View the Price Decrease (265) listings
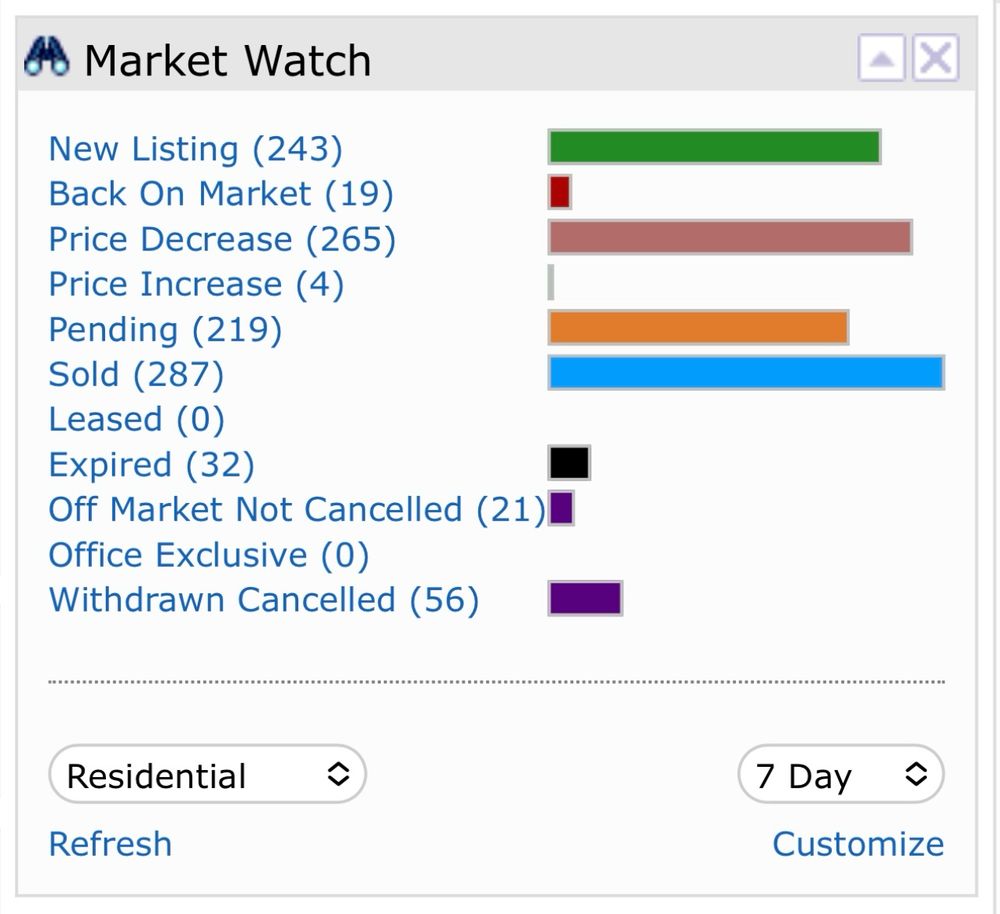Image resolution: width=1000 pixels, height=914 pixels. click(223, 239)
